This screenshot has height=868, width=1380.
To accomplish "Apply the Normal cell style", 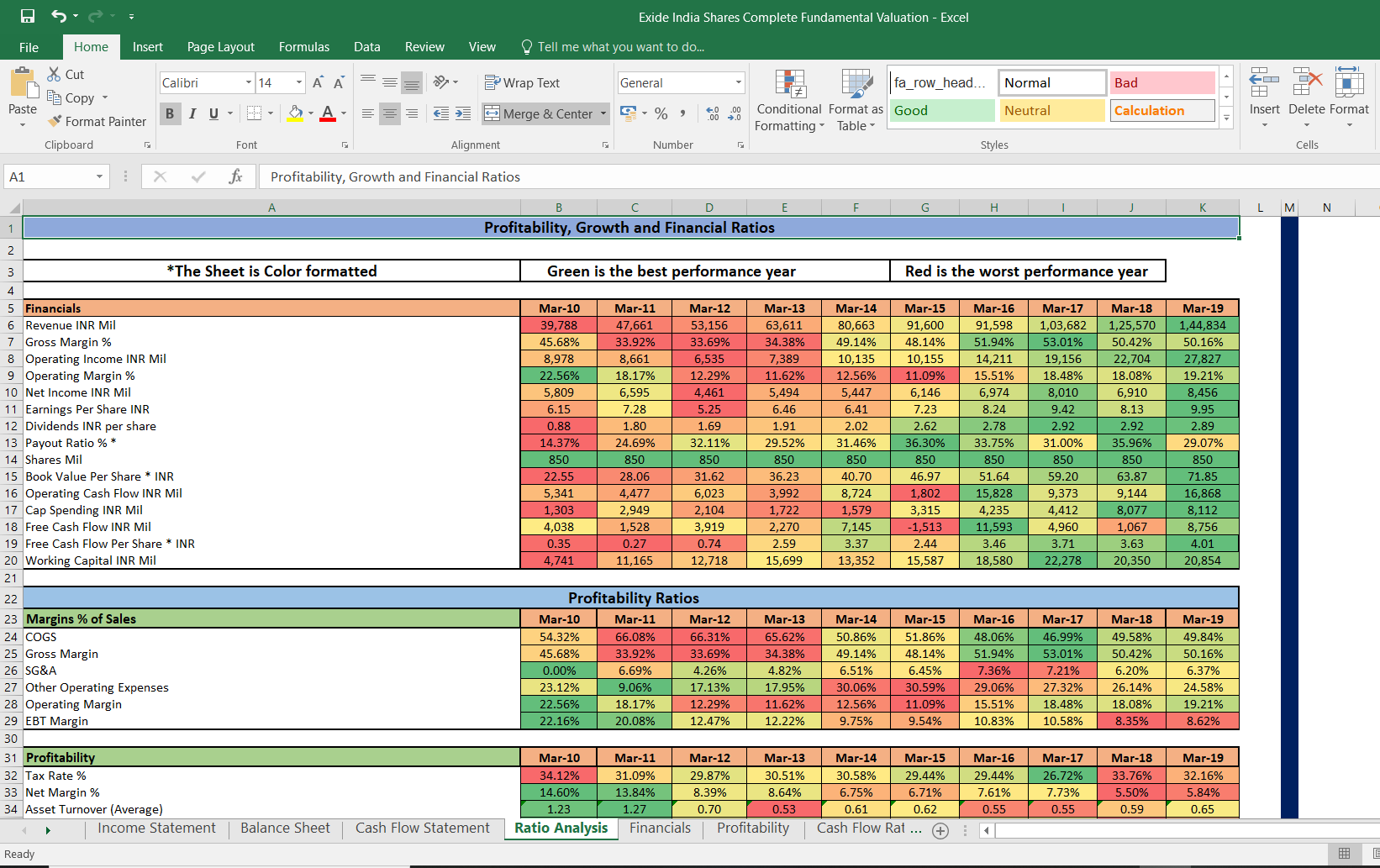I will pyautogui.click(x=1052, y=82).
